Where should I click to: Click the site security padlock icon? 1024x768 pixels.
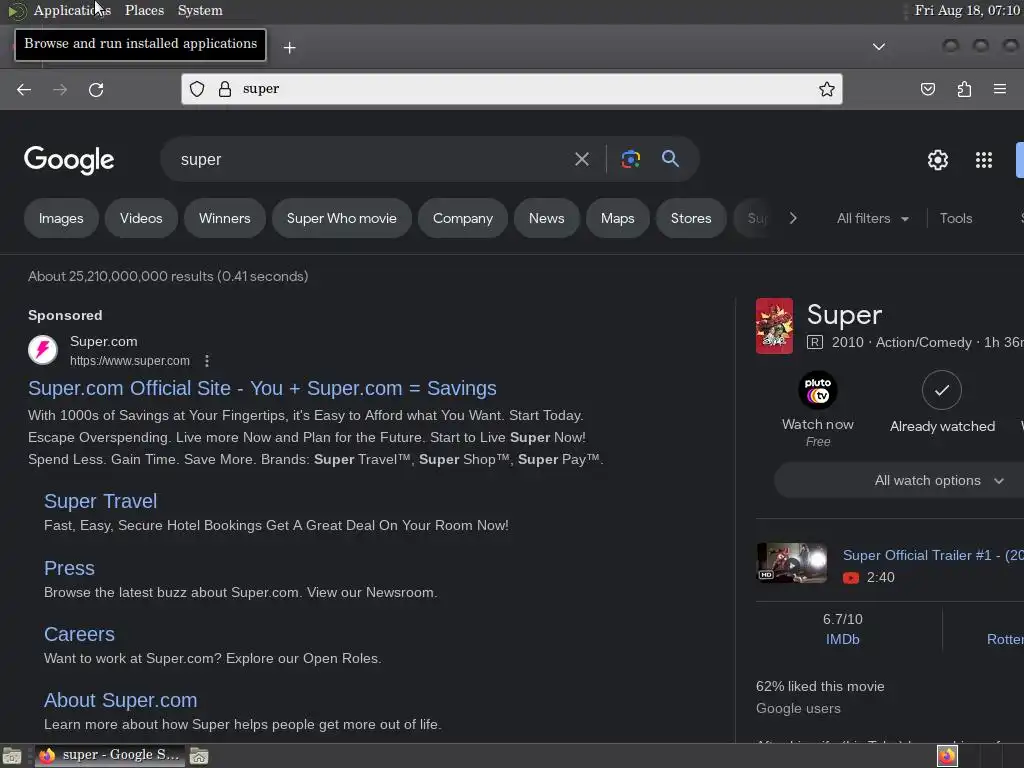pyautogui.click(x=225, y=89)
